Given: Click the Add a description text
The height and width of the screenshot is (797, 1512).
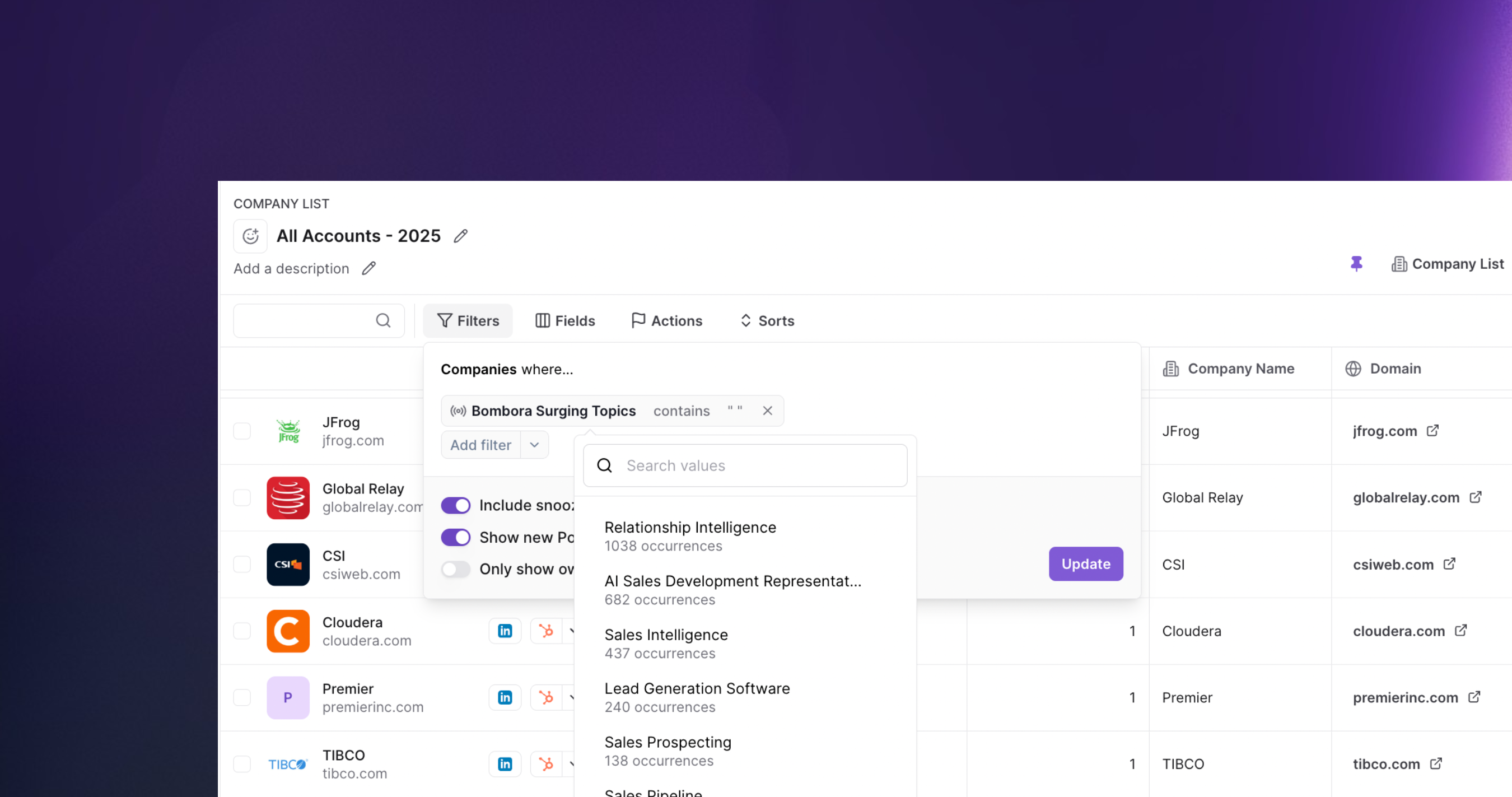Looking at the screenshot, I should click(291, 268).
